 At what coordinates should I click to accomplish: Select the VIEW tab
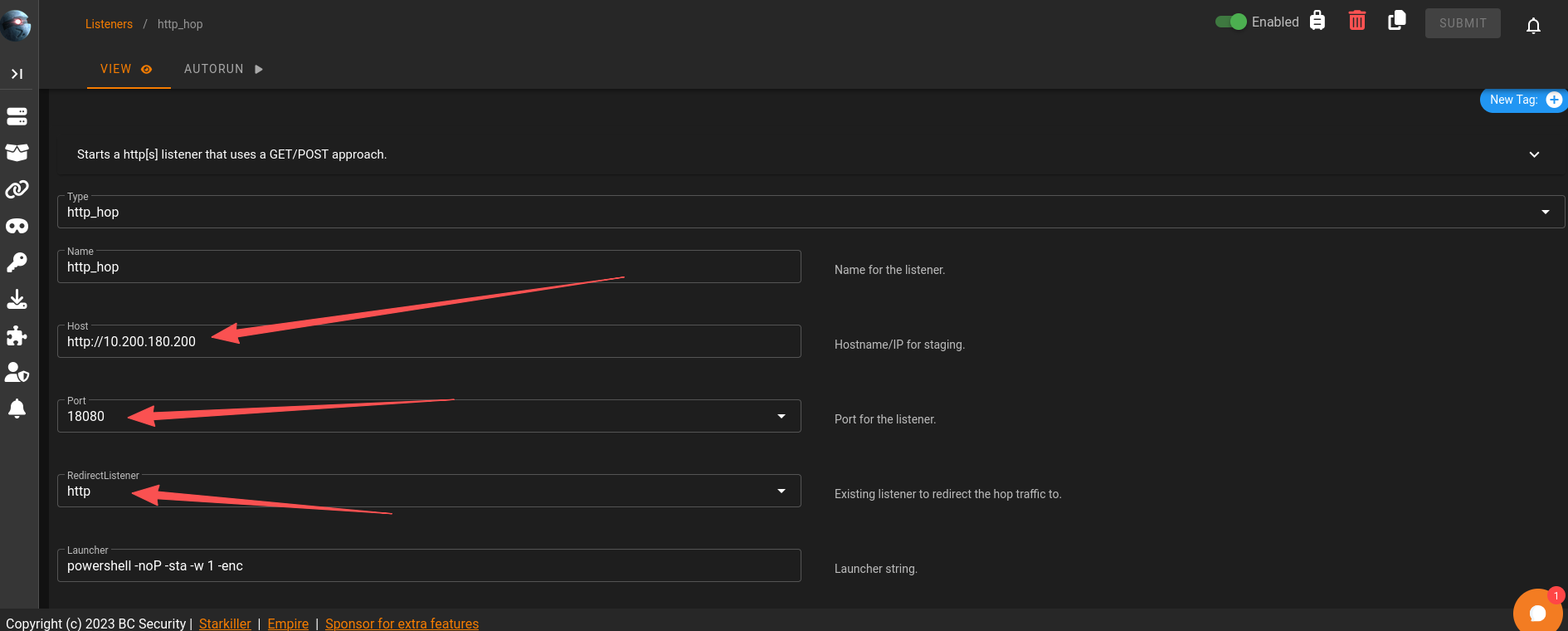tap(126, 69)
